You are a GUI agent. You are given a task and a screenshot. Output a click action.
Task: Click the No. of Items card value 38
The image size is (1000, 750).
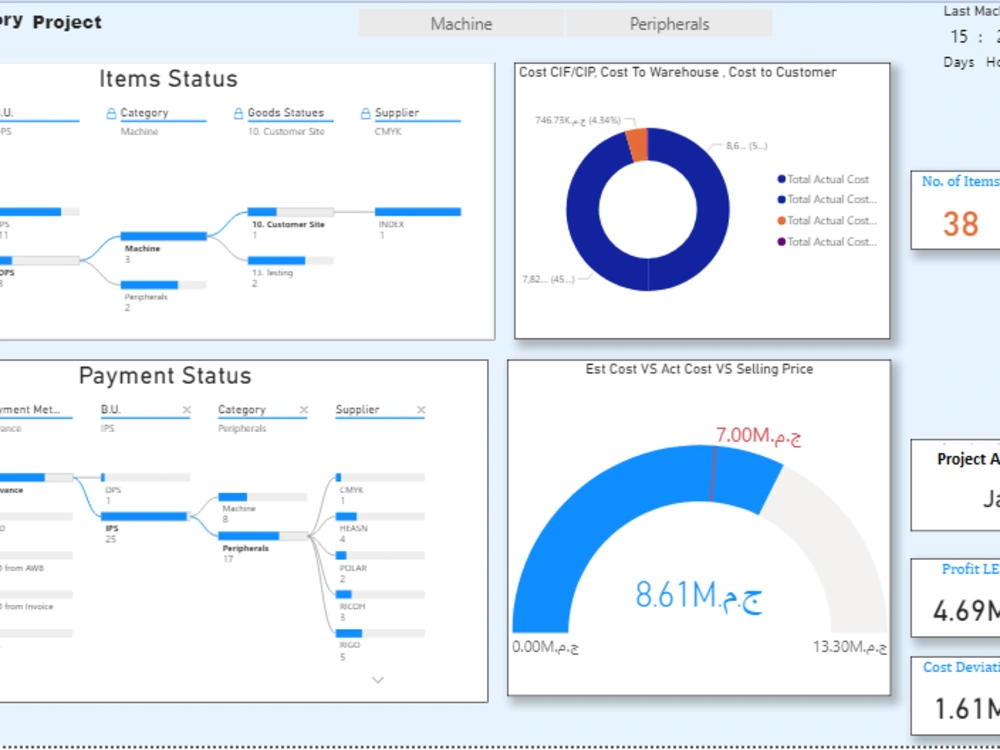[960, 224]
